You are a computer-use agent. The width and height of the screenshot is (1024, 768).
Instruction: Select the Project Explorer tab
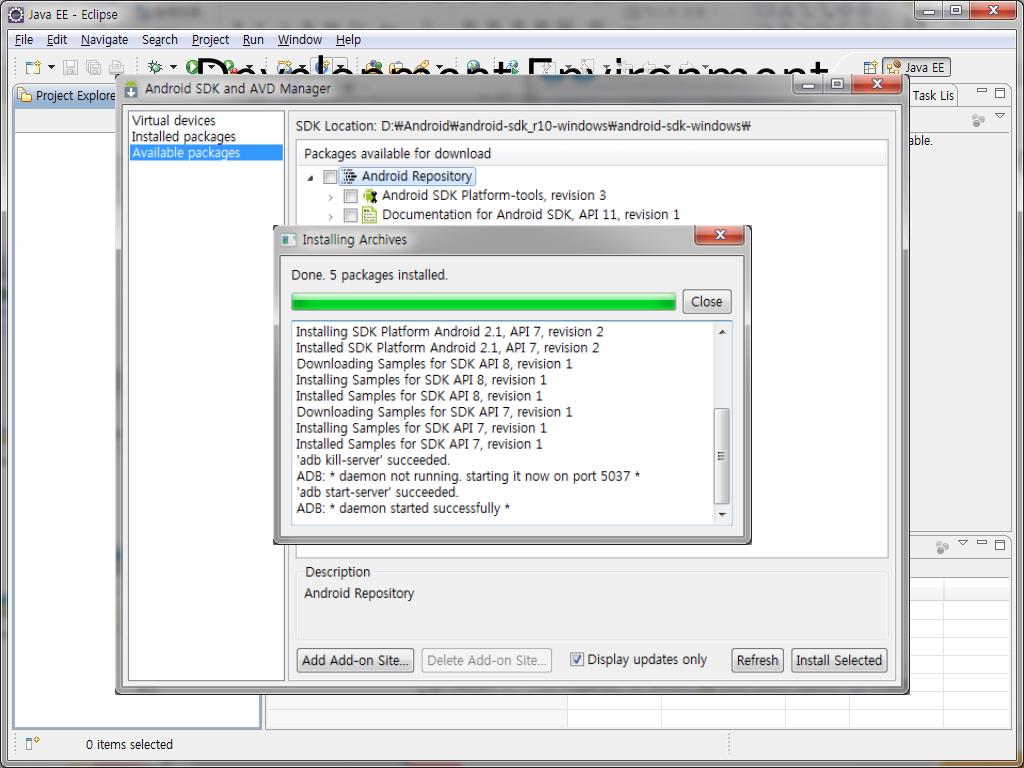67,95
